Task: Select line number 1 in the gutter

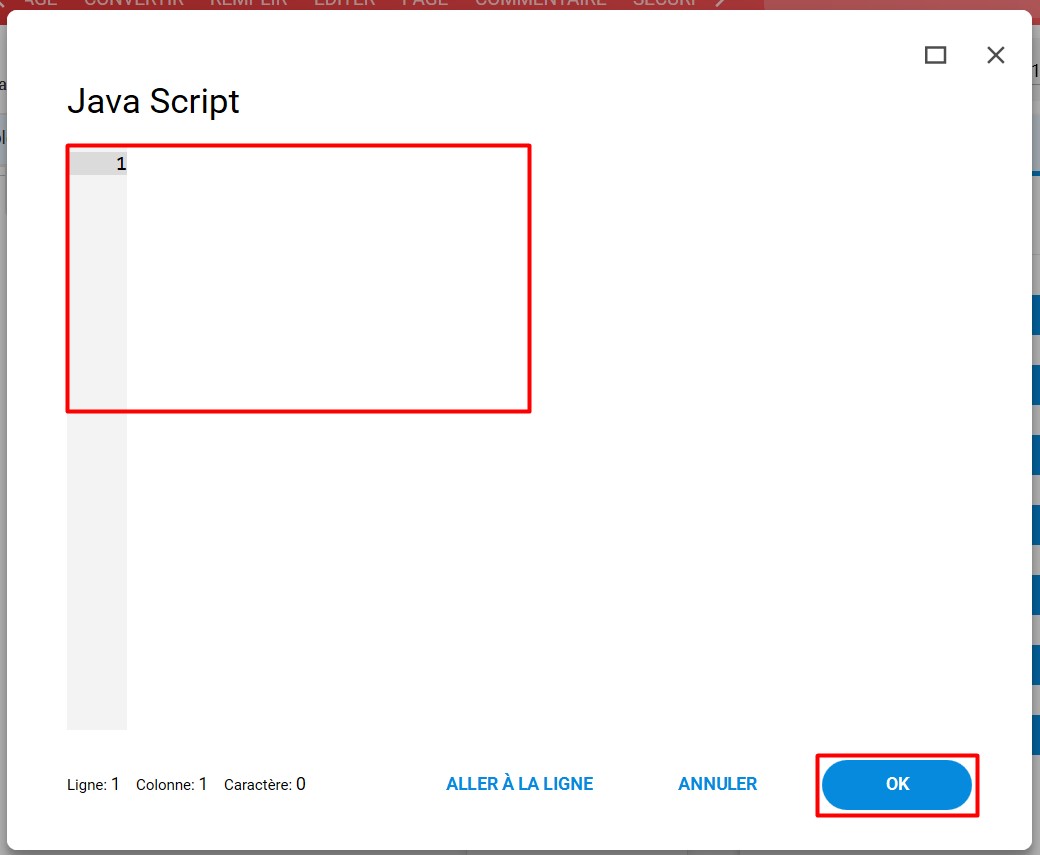Action: [x=121, y=164]
